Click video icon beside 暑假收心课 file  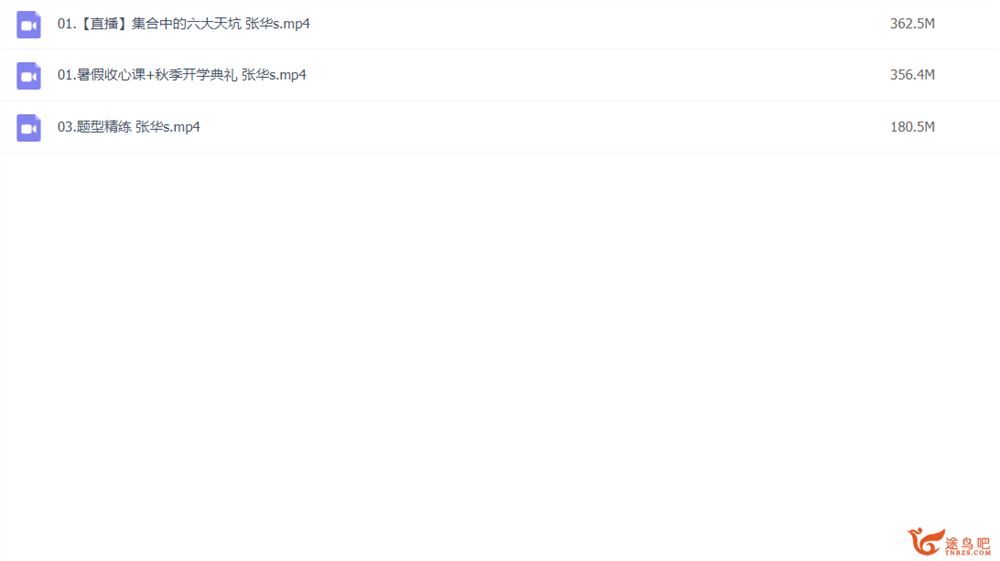click(29, 76)
